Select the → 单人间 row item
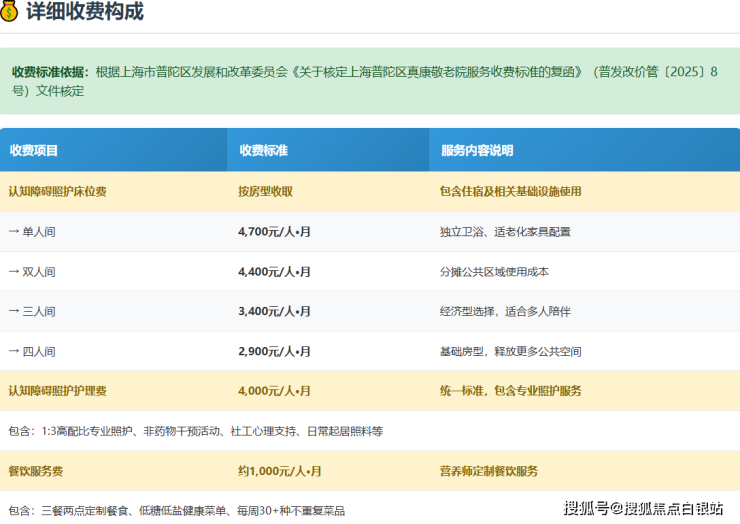This screenshot has height=524, width=740. pos(32,231)
